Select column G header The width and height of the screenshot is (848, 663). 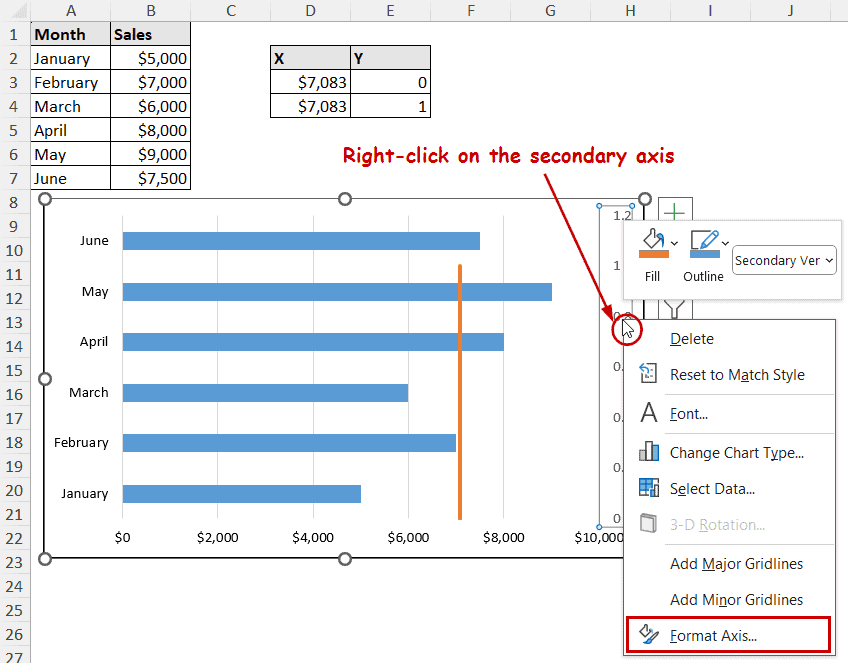(551, 10)
